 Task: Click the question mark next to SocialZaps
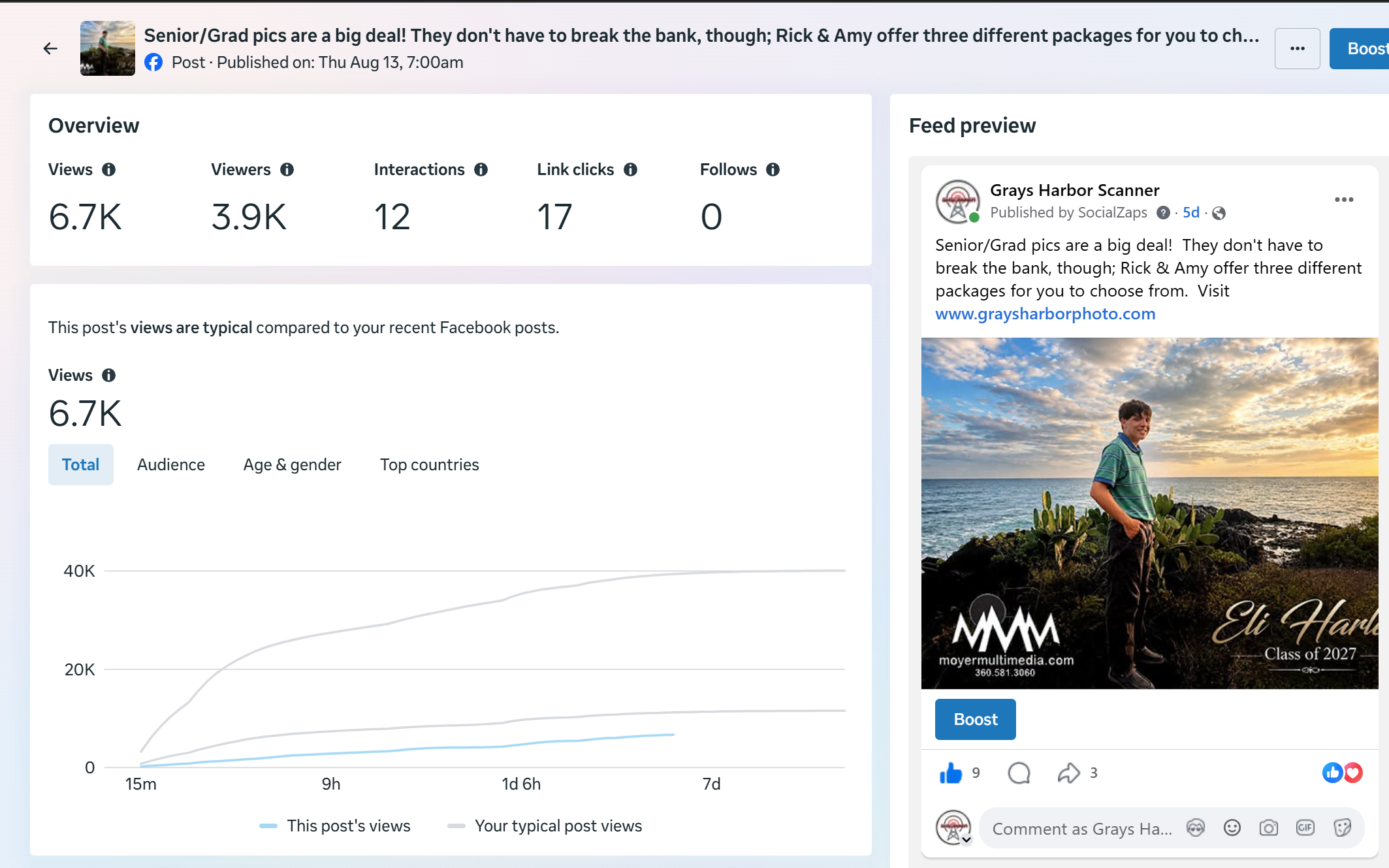coord(1163,213)
